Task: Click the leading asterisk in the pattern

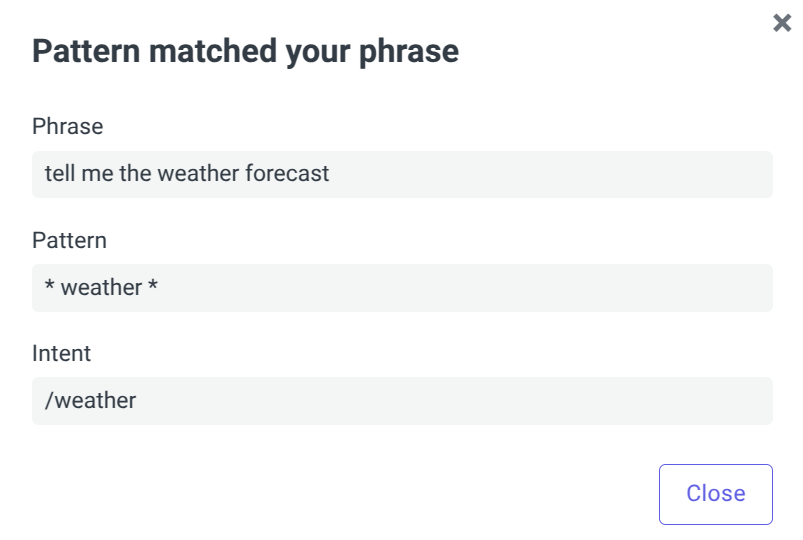Action: [x=49, y=288]
